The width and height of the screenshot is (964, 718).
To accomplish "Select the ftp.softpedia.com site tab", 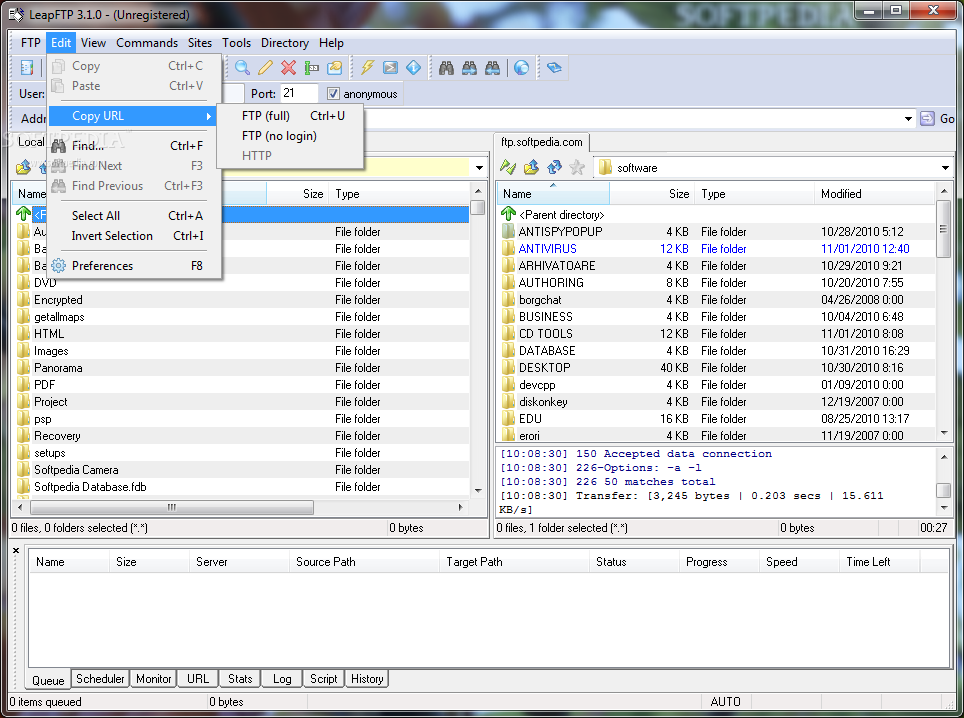I will coord(542,142).
